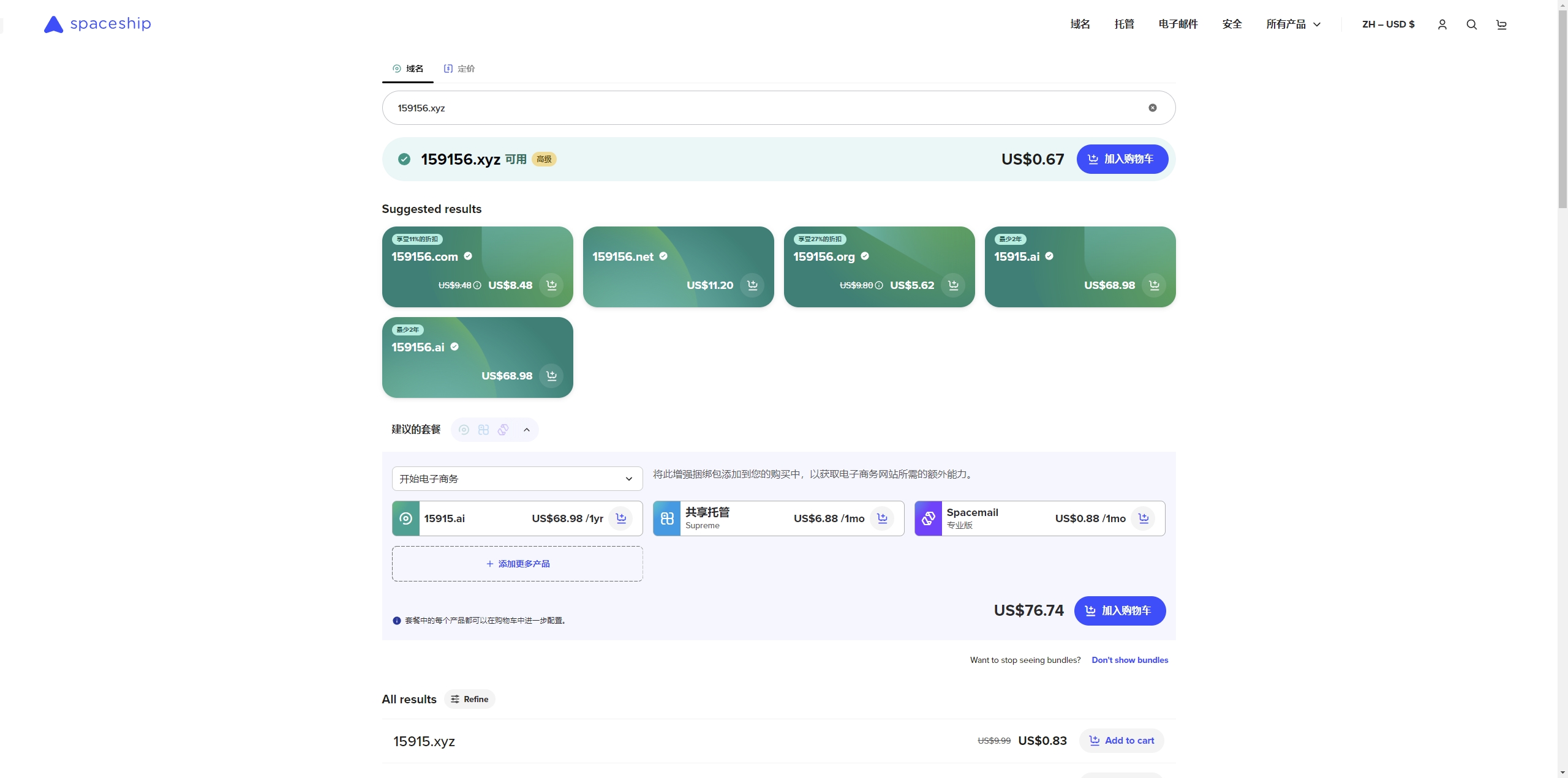Switch to the 定价 tab

click(459, 69)
